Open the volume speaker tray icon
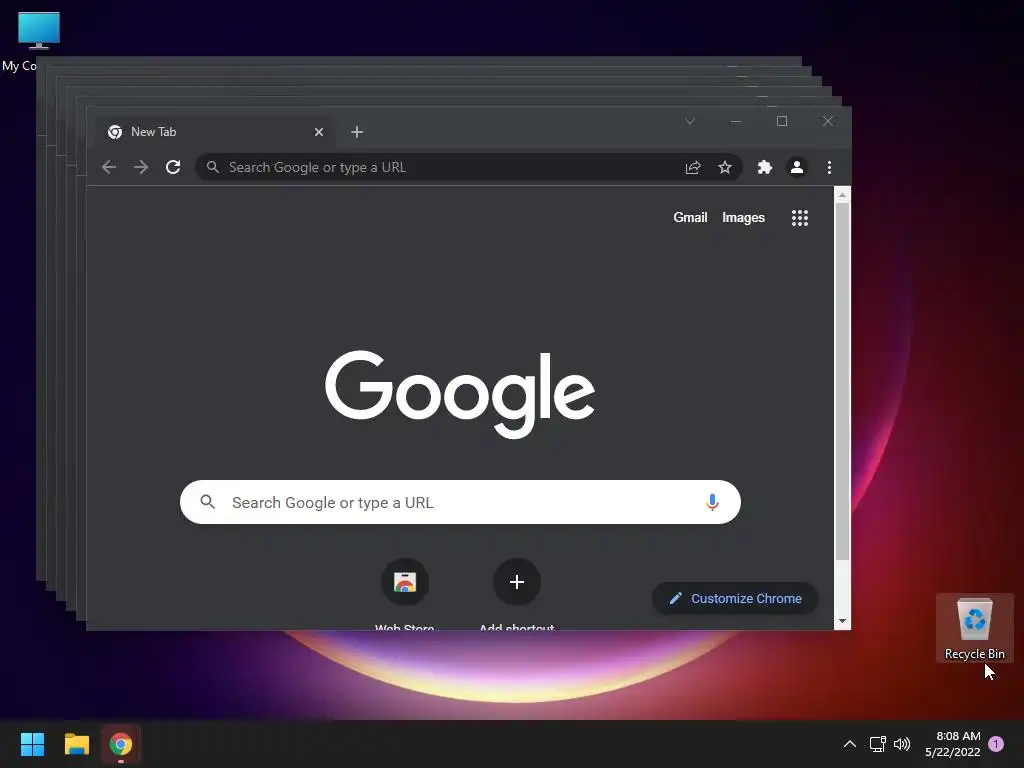 [x=902, y=744]
